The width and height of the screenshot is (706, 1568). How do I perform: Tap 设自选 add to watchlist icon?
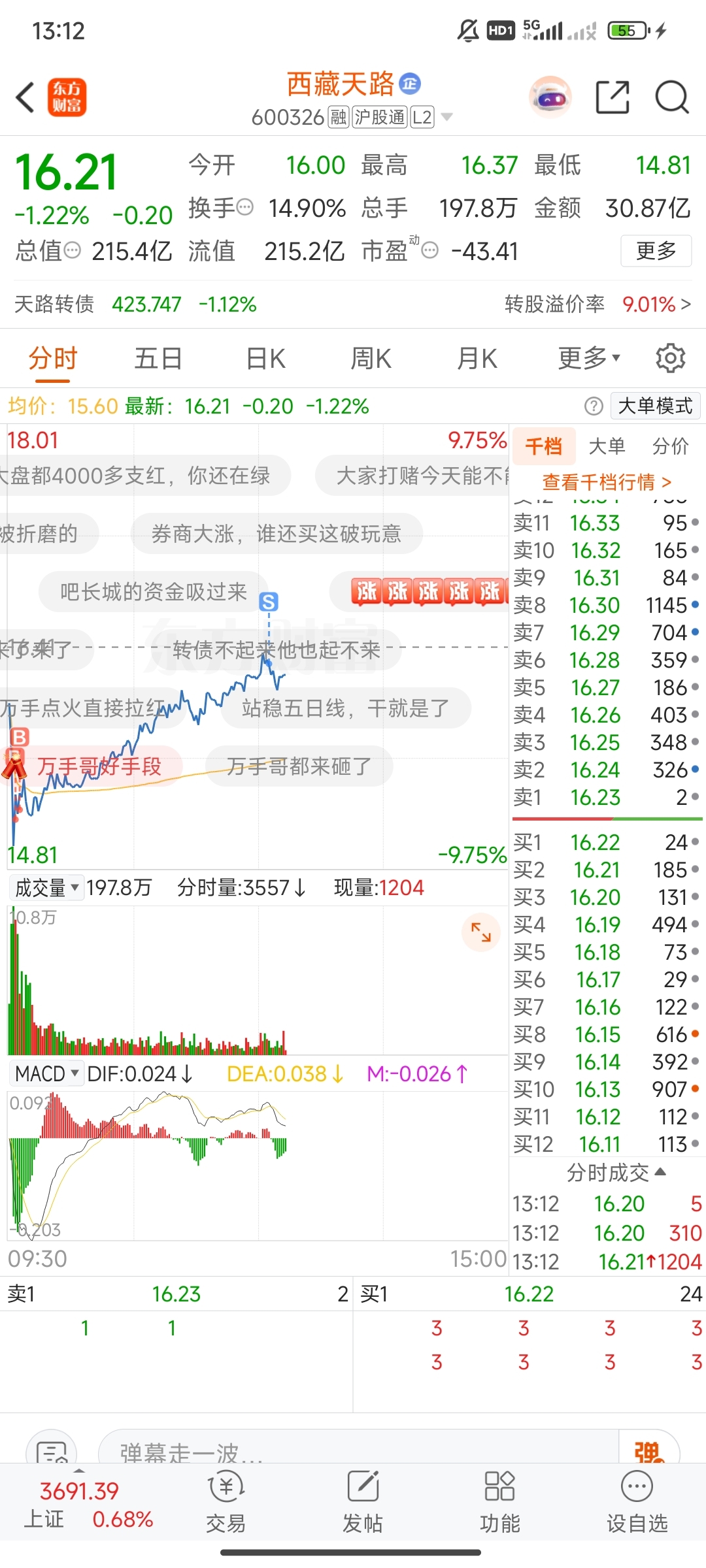coord(637,1502)
